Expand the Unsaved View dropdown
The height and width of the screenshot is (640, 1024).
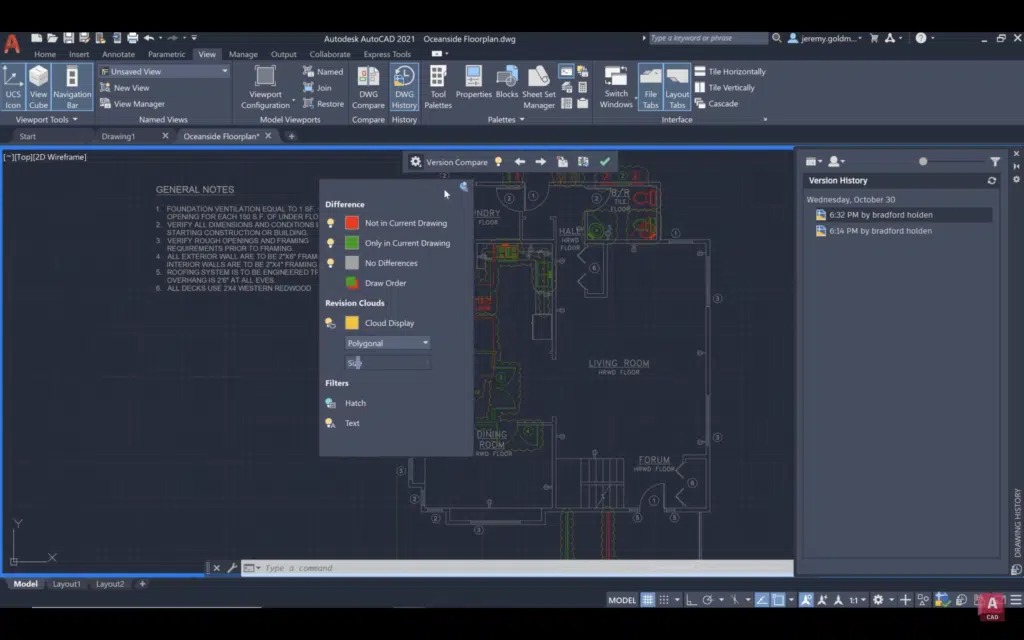click(225, 72)
